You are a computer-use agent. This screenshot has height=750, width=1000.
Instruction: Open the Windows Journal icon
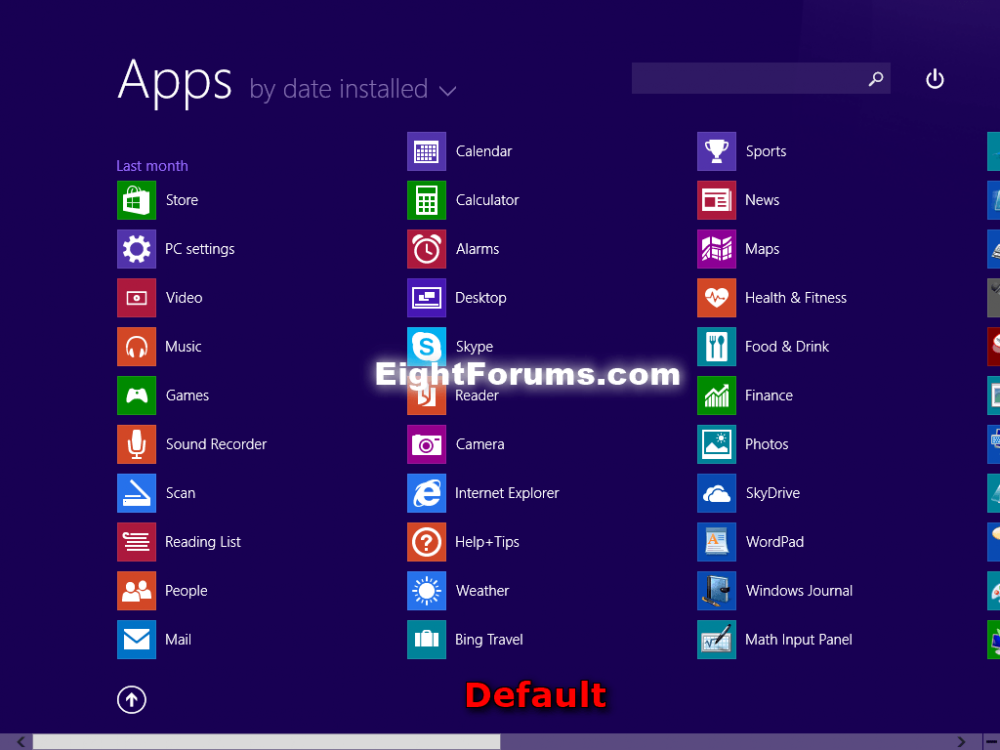click(717, 591)
